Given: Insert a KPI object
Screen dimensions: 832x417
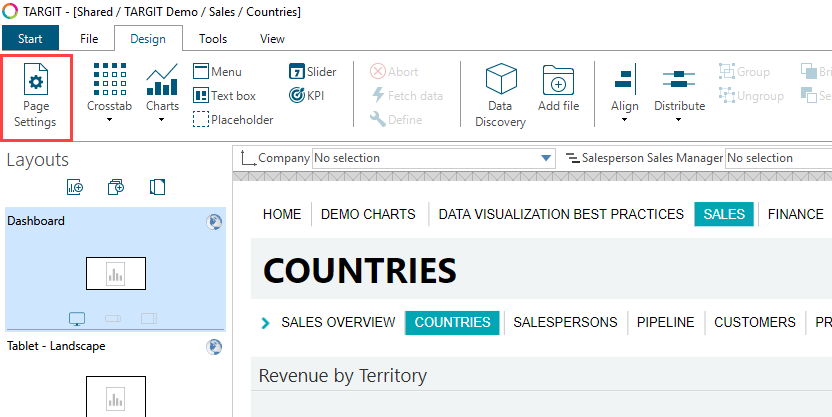Looking at the screenshot, I should pyautogui.click(x=306, y=95).
